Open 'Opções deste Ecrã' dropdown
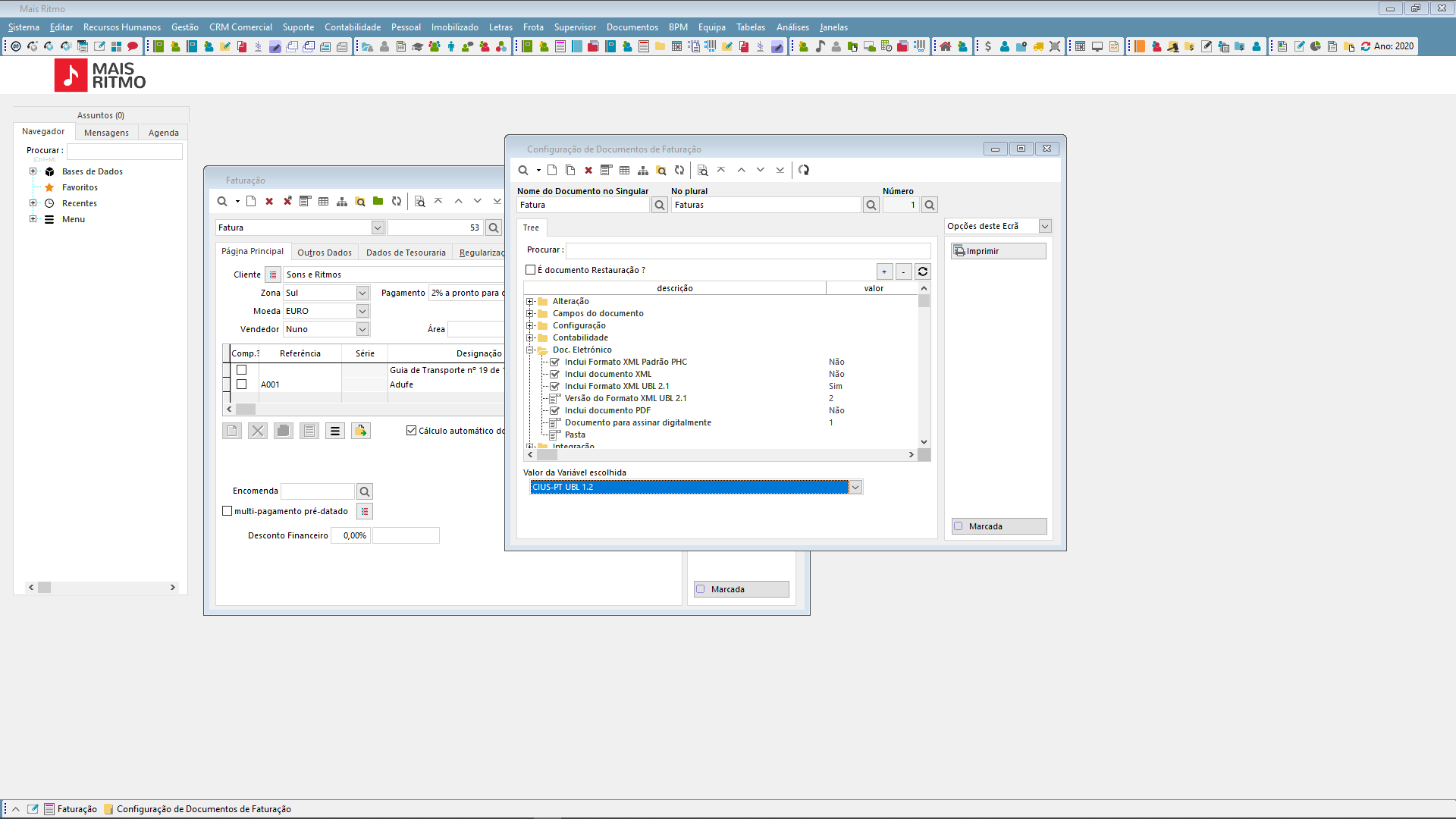Viewport: 1456px width, 819px height. tap(1045, 226)
